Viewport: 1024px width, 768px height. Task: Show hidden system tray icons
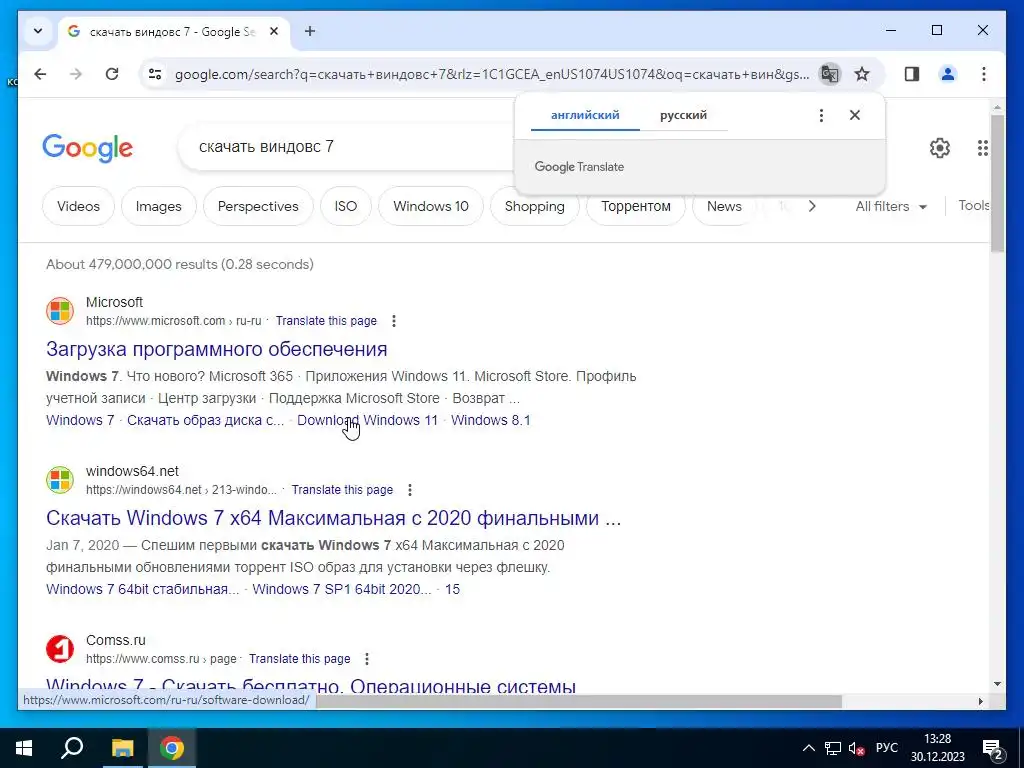808,748
